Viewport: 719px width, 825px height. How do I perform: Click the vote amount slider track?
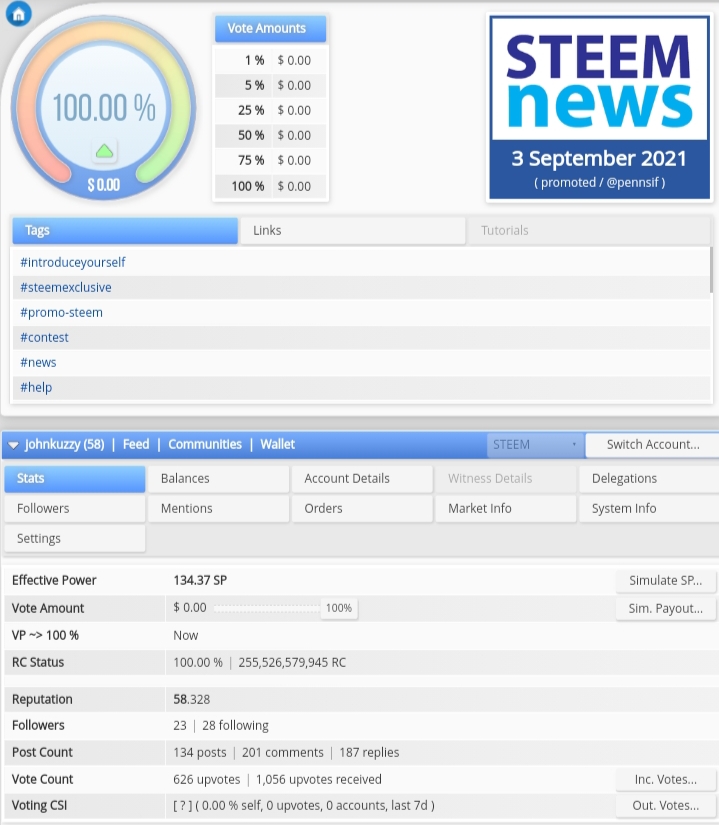(x=267, y=609)
